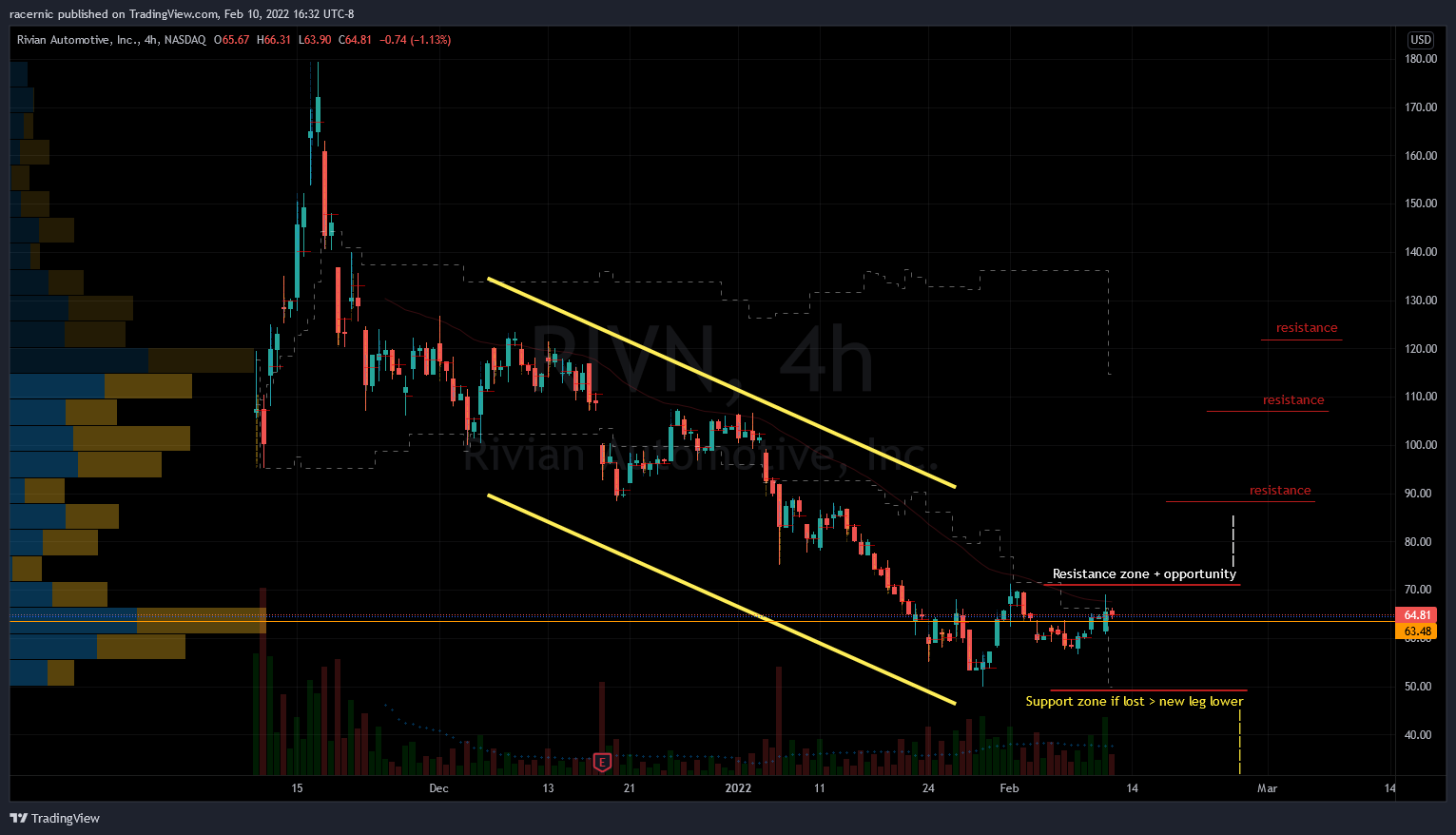Click the 21 date label on the time axis
The width and height of the screenshot is (1456, 835).
[630, 788]
